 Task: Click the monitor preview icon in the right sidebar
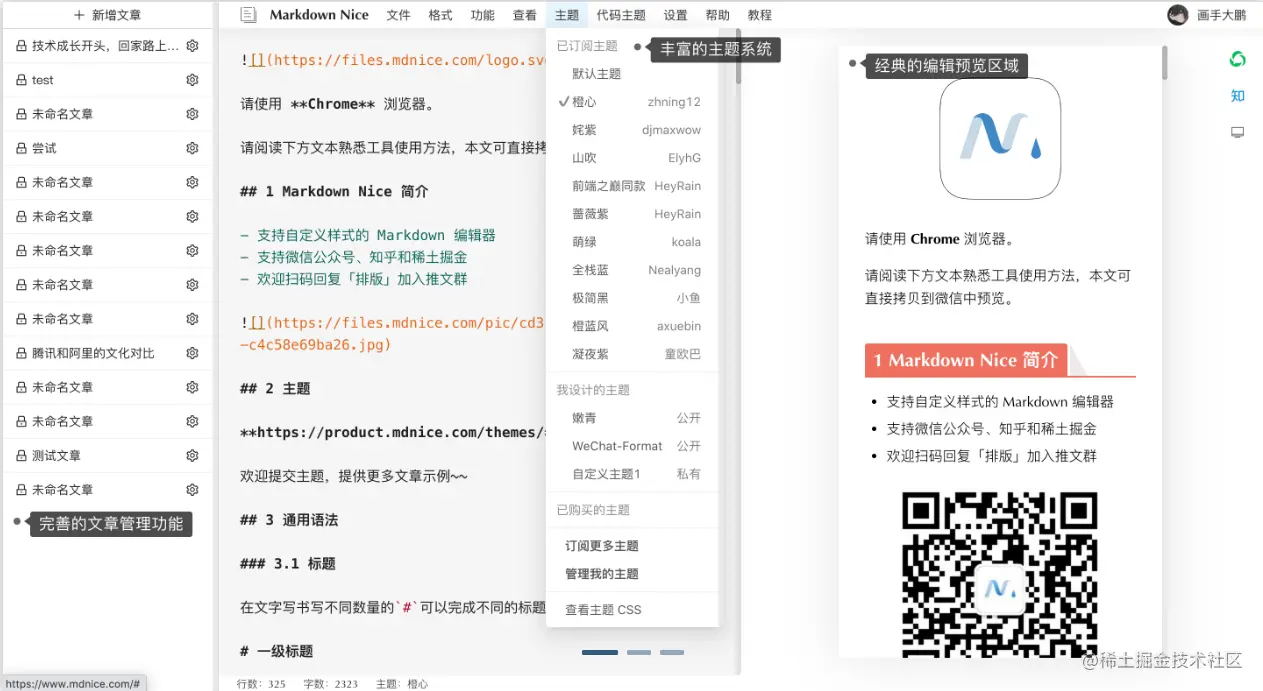[1238, 131]
